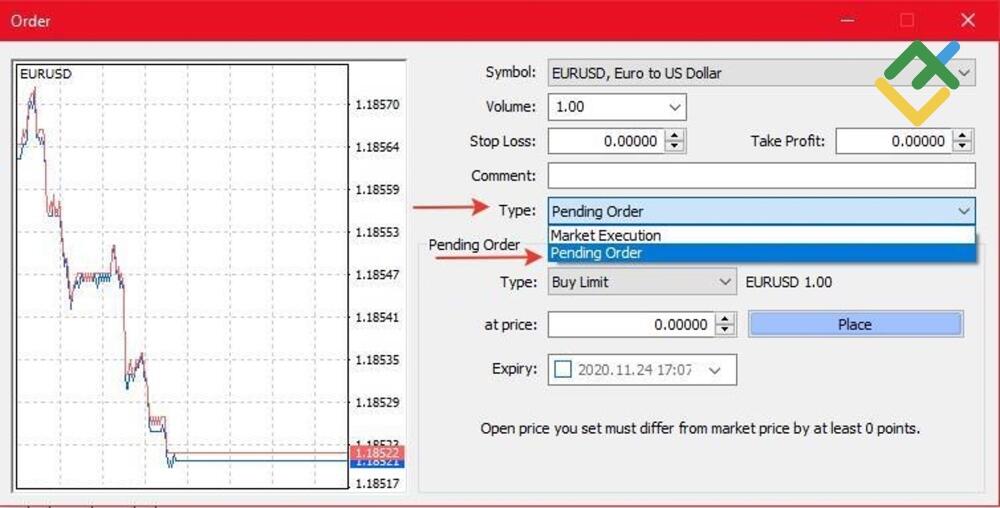The height and width of the screenshot is (508, 1000).
Task: Click the Comment text field
Action: coord(760,176)
